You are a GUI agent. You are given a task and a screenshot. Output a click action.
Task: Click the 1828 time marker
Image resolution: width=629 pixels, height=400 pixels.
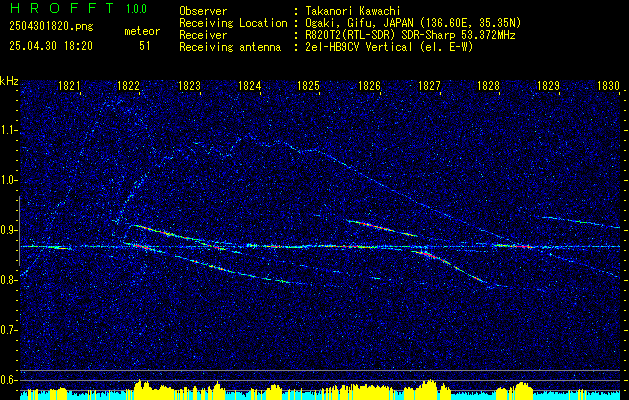(488, 85)
